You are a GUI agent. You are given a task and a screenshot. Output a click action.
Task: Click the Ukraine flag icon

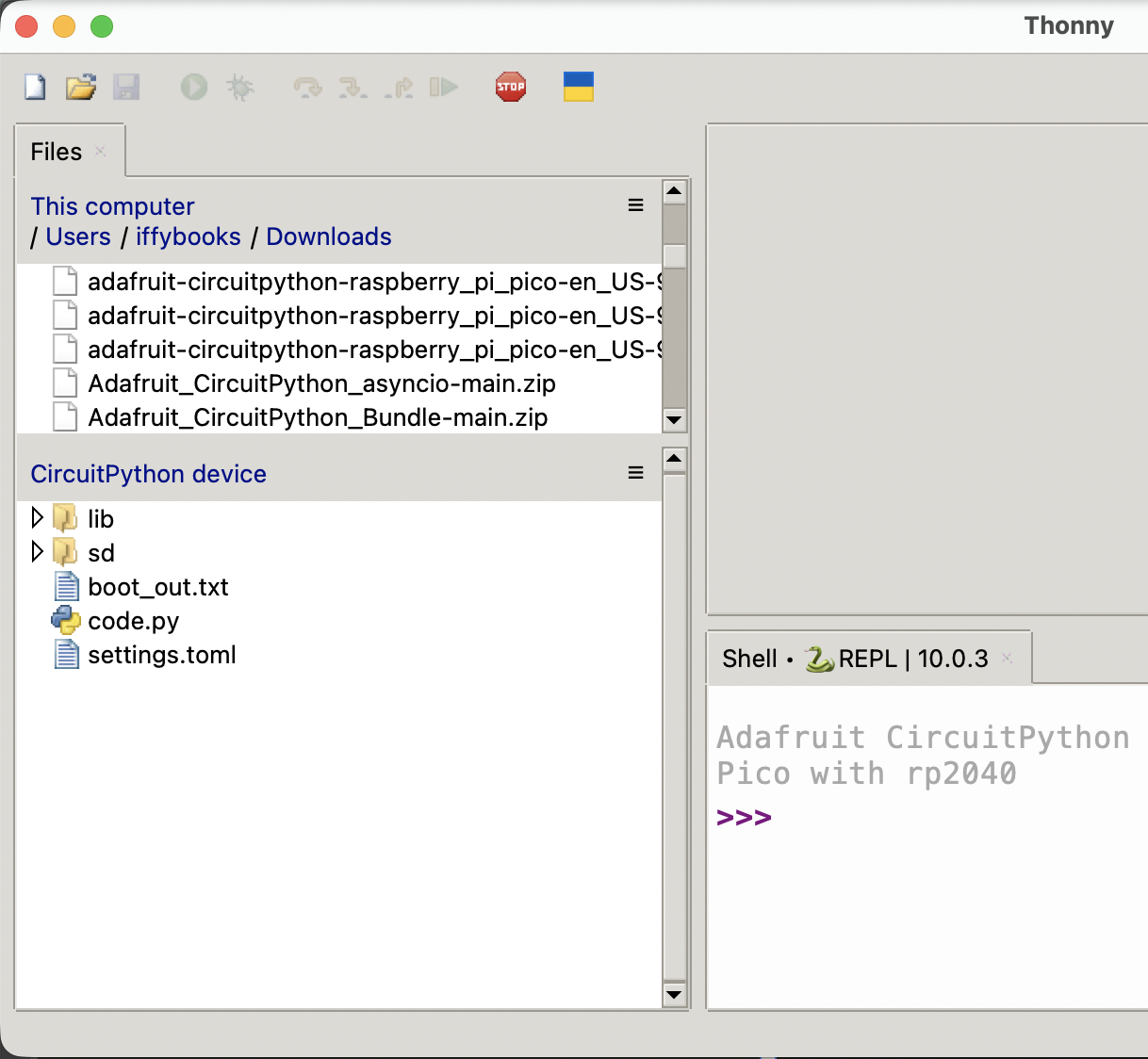point(578,87)
